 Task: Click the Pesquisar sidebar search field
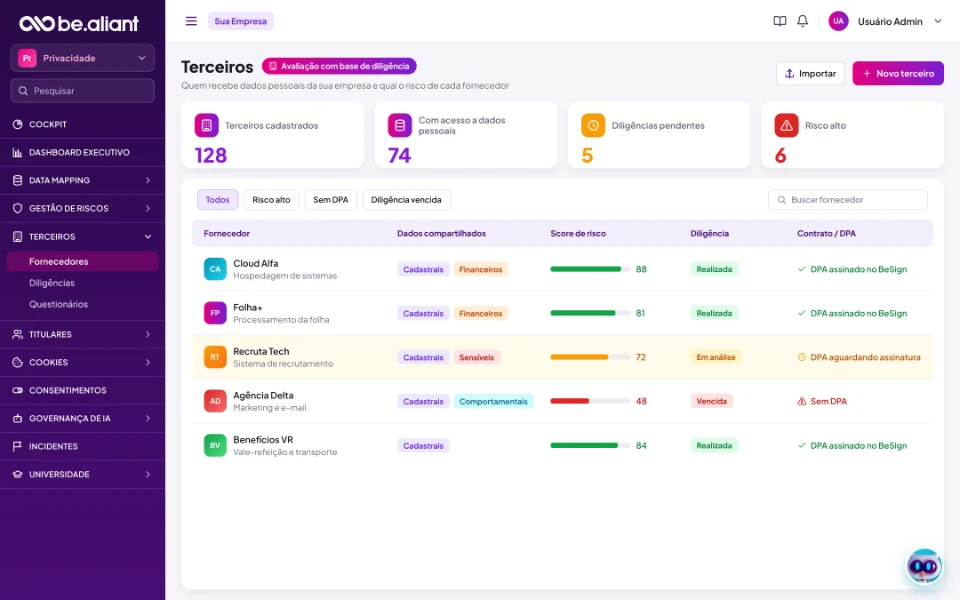coord(83,91)
